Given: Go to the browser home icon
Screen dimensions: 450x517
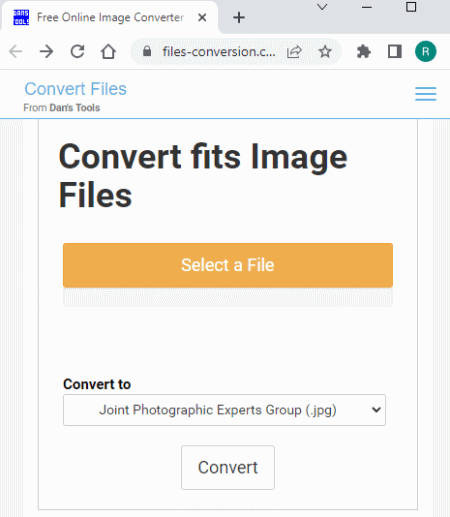Looking at the screenshot, I should point(108,52).
